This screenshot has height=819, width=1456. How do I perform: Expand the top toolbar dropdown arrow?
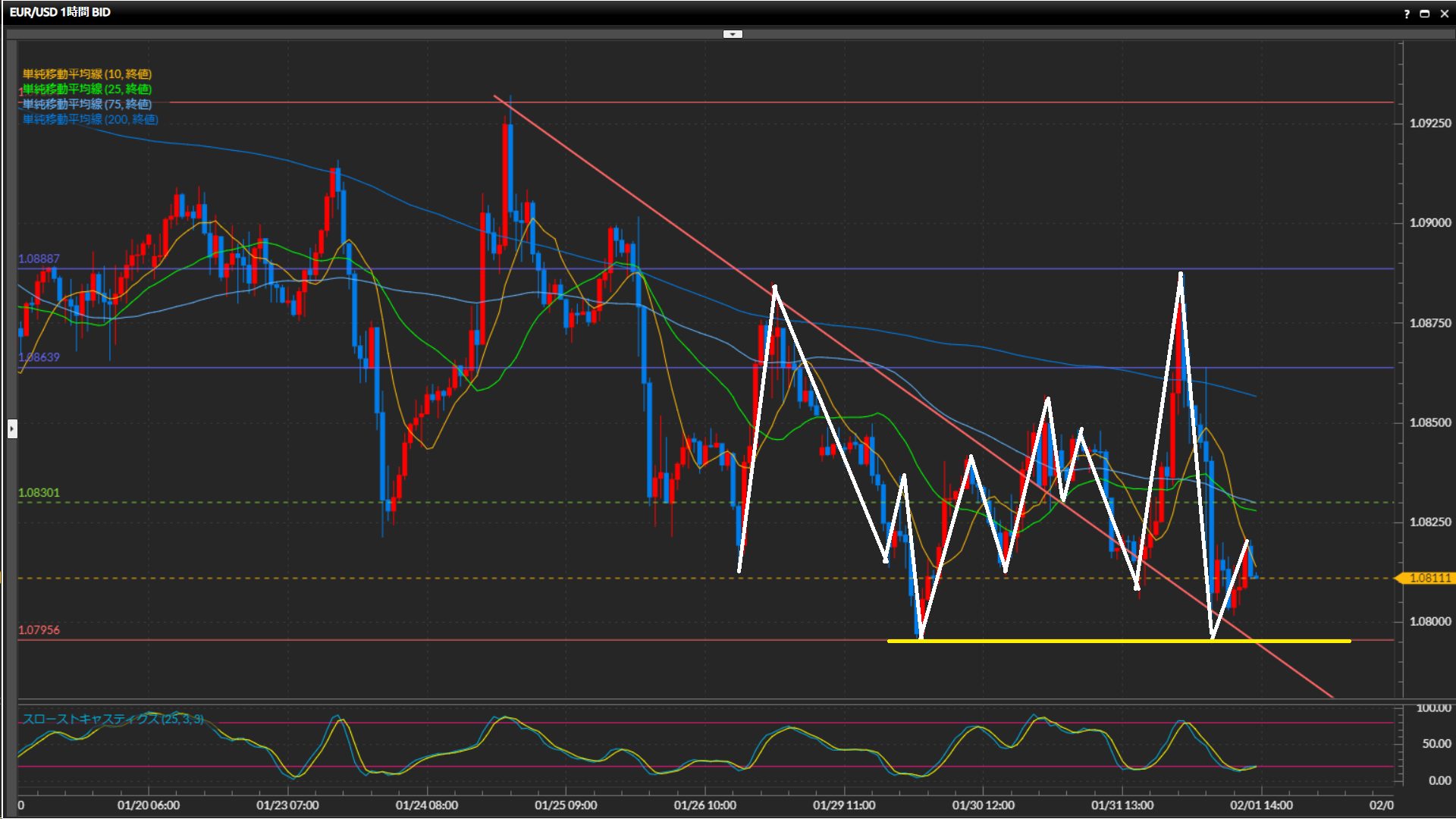(x=733, y=34)
